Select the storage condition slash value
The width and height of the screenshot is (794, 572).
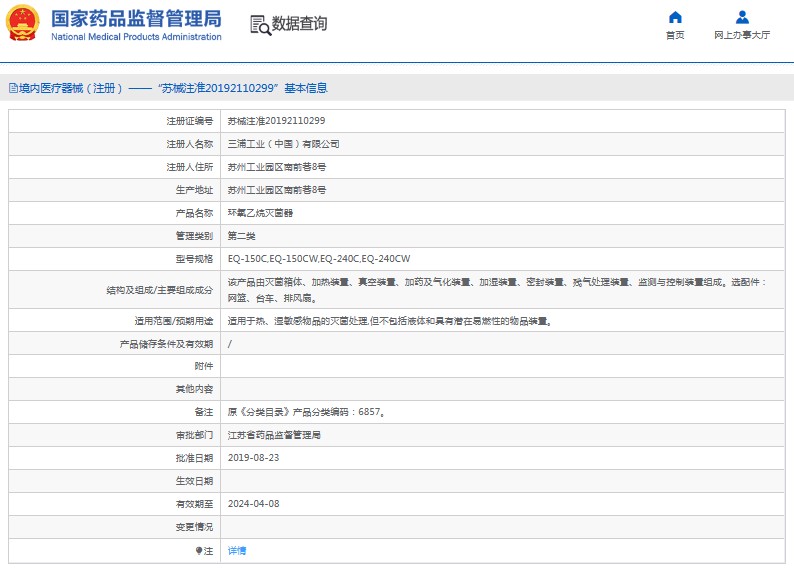pyautogui.click(x=230, y=344)
